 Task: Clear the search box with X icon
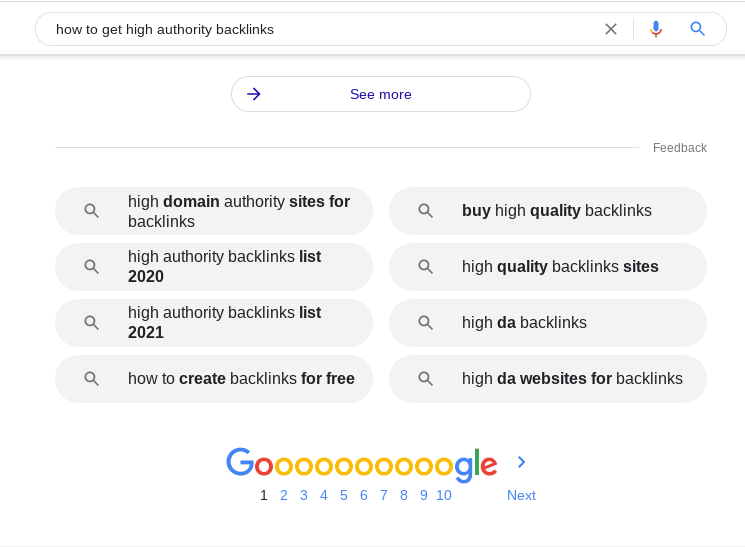pyautogui.click(x=611, y=29)
